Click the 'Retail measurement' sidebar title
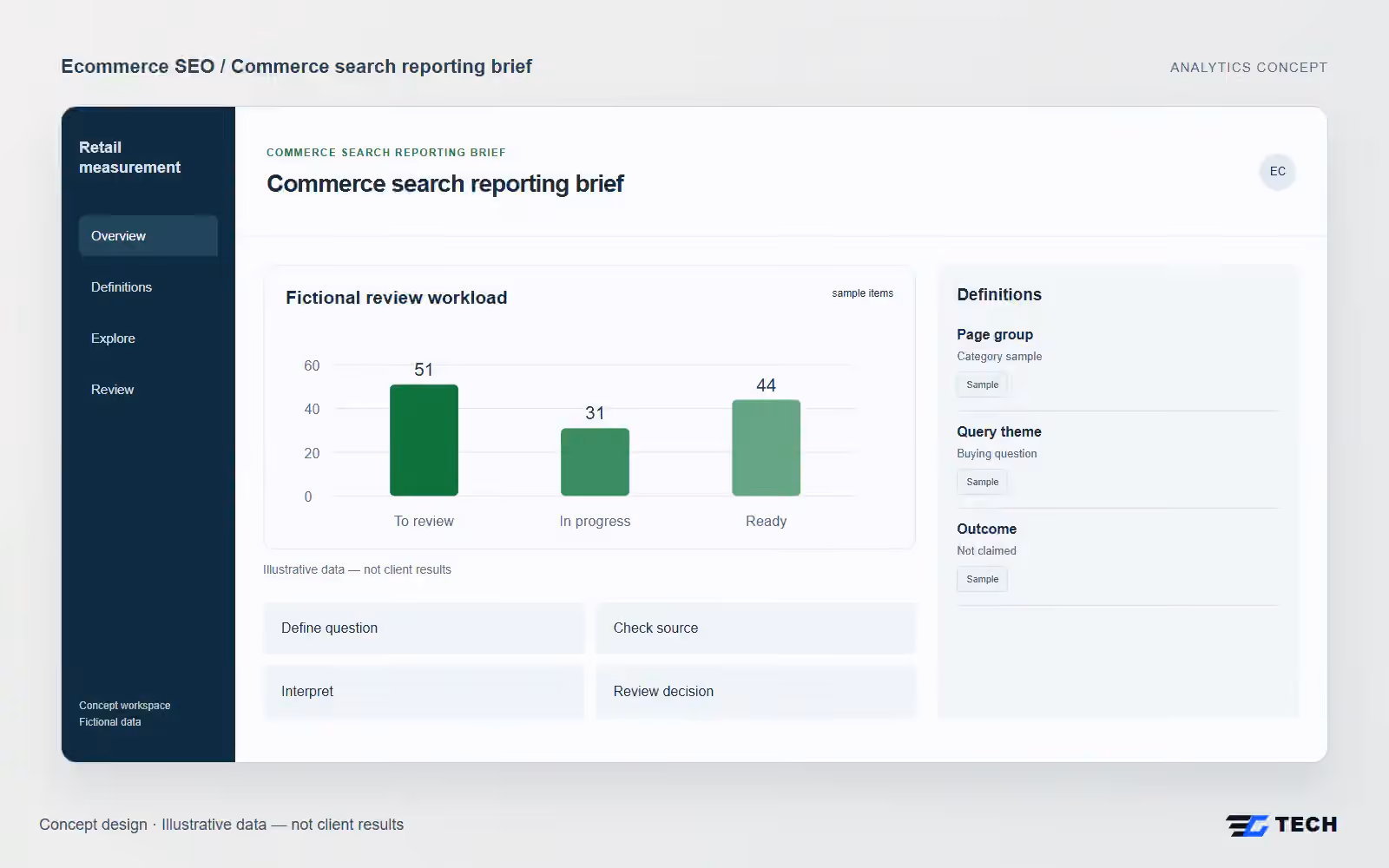Image resolution: width=1389 pixels, height=868 pixels. coord(130,157)
